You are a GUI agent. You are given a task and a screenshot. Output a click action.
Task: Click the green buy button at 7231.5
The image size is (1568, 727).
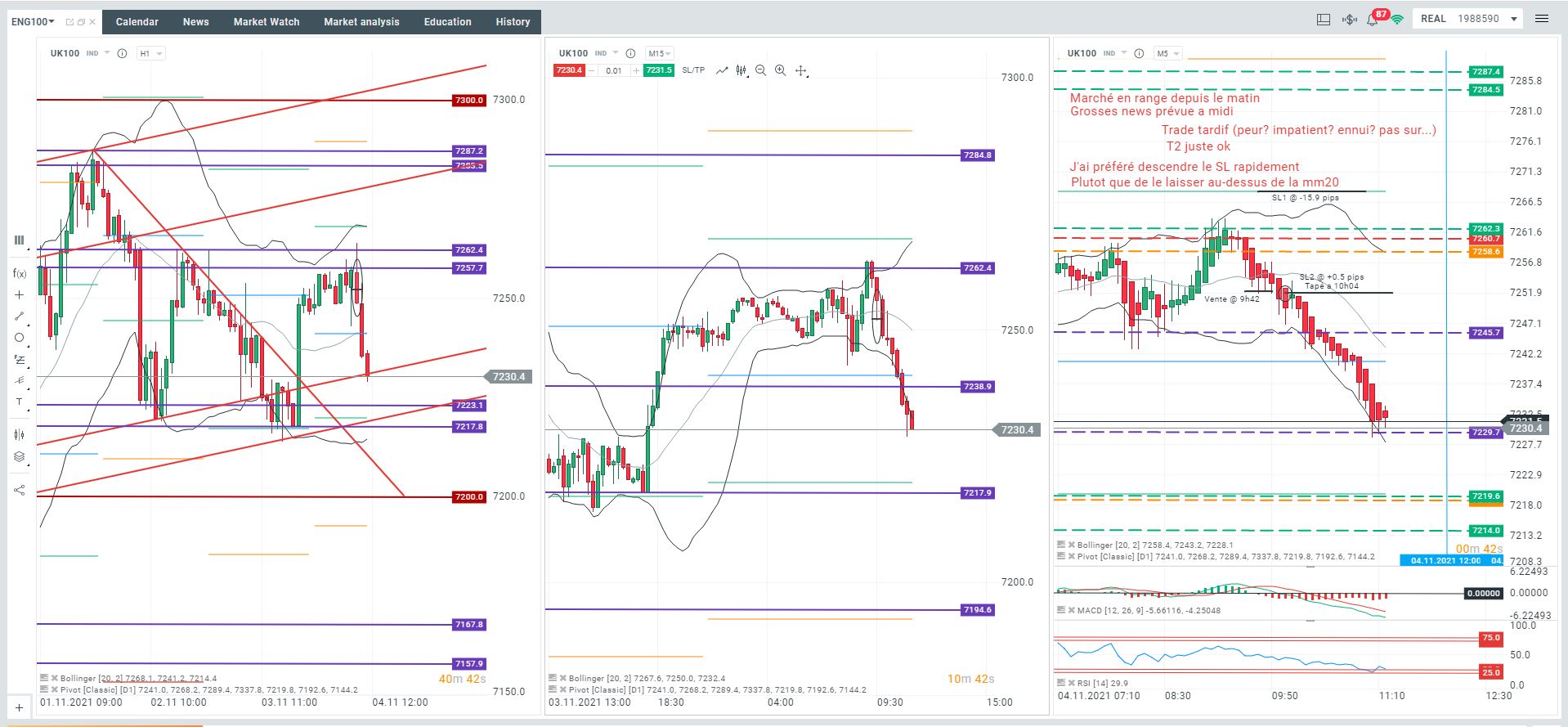(659, 70)
